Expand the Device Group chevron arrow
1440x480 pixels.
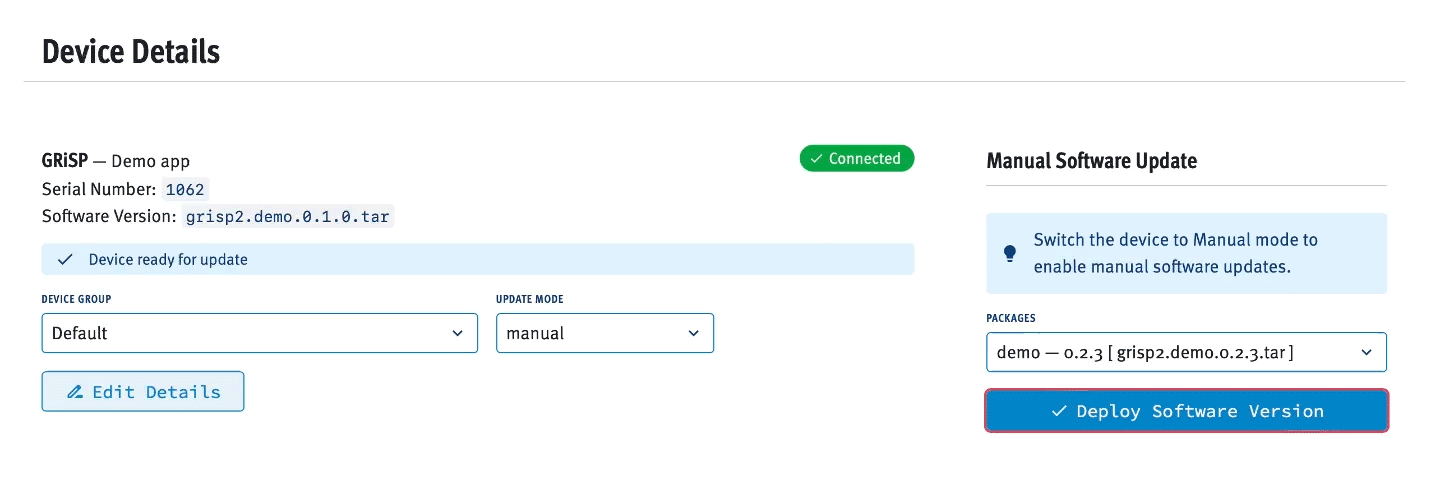457,333
